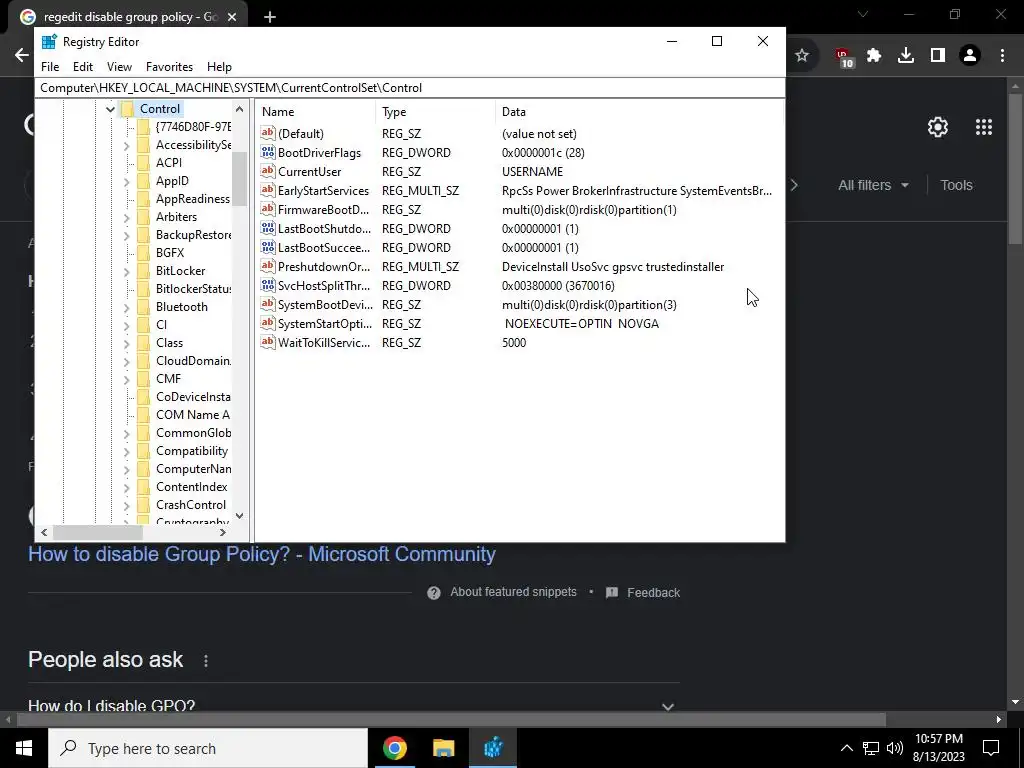Open File Explorer from the taskbar
Viewport: 1024px width, 768px height.
(443, 748)
